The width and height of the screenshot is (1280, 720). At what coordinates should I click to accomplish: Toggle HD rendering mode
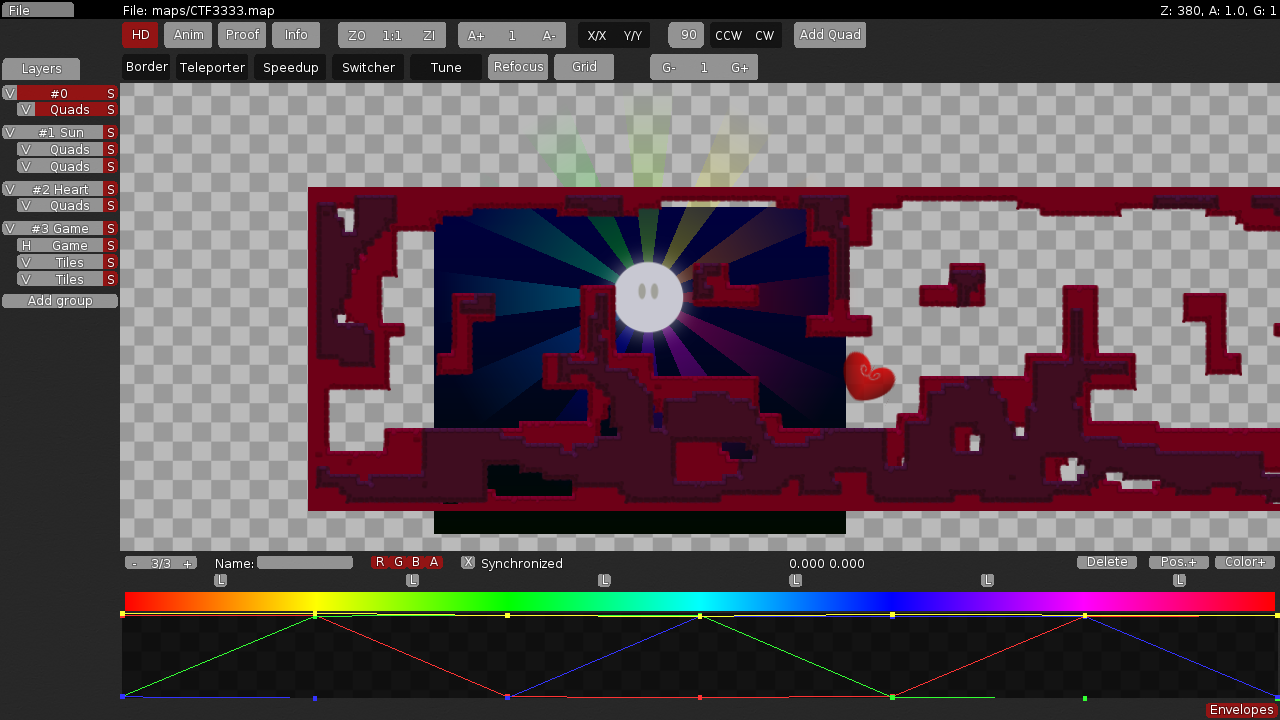140,34
